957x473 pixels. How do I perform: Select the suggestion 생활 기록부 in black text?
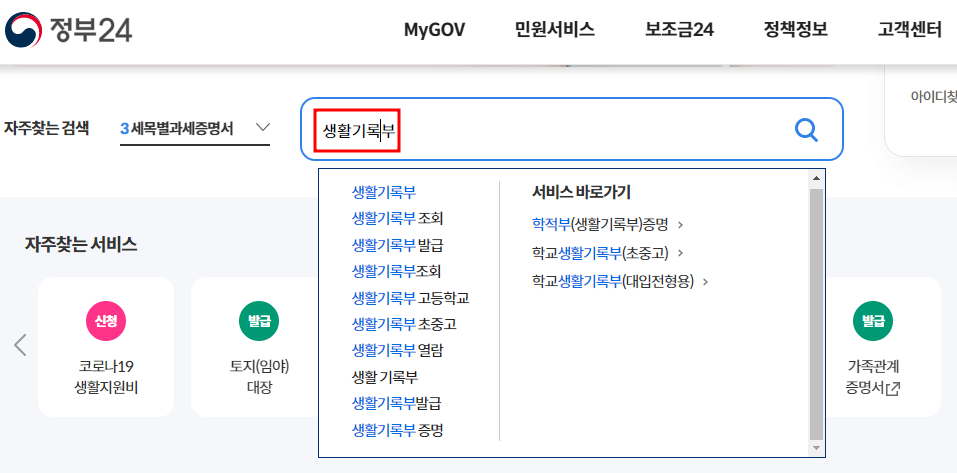click(385, 377)
